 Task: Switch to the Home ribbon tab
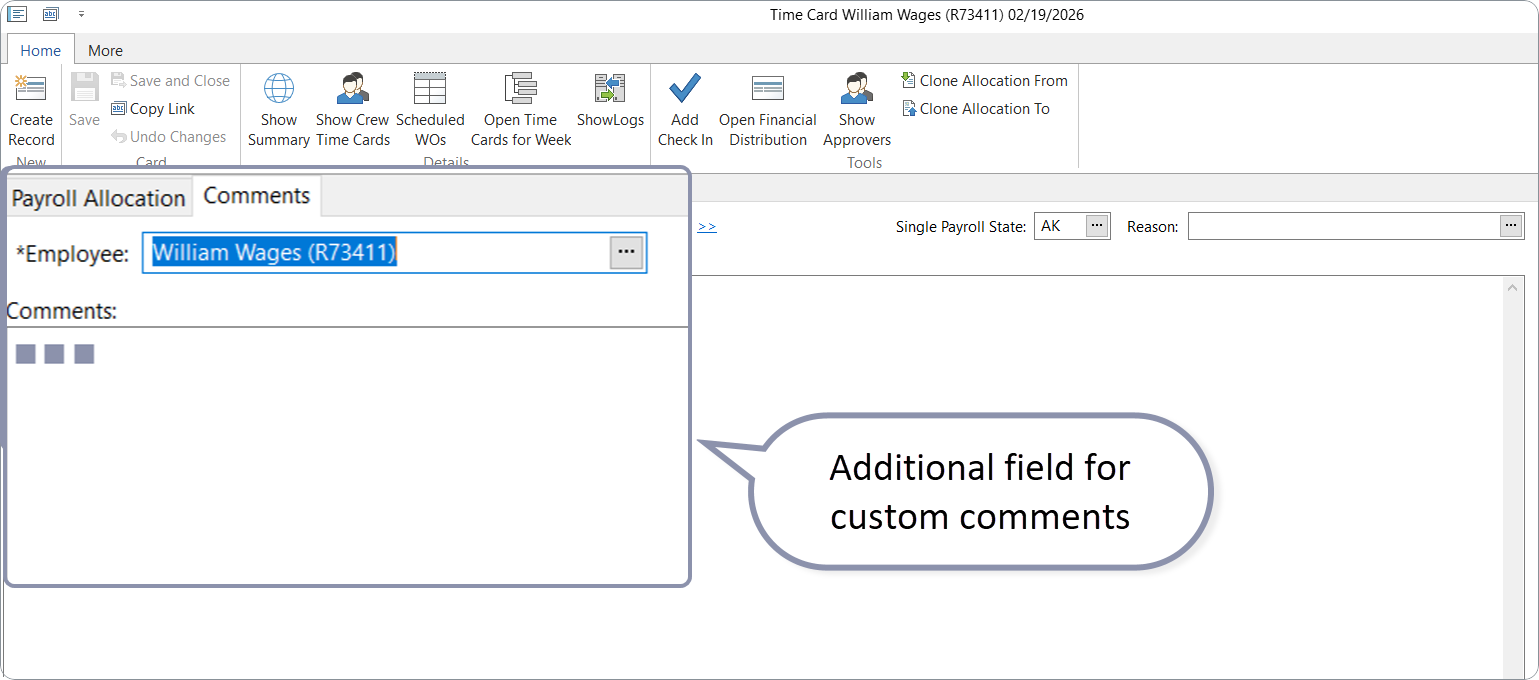click(41, 50)
